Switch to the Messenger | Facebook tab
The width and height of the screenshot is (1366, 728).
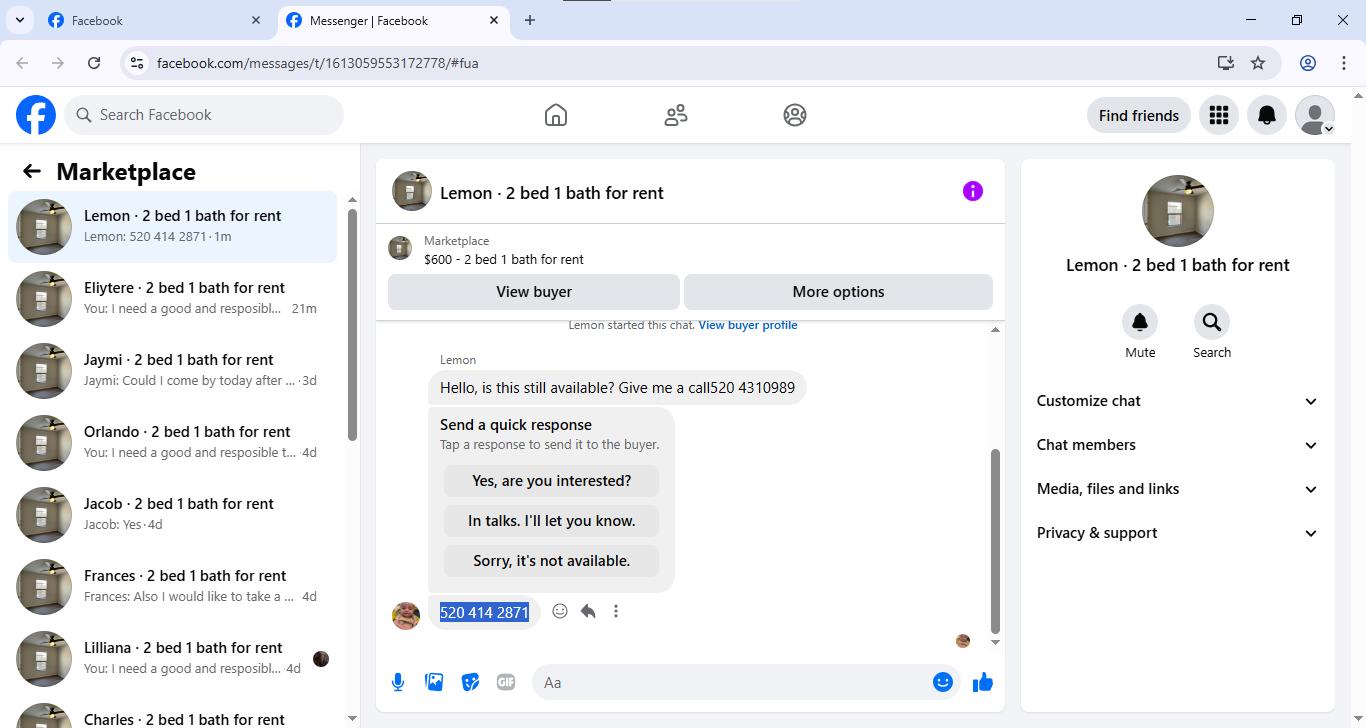391,20
